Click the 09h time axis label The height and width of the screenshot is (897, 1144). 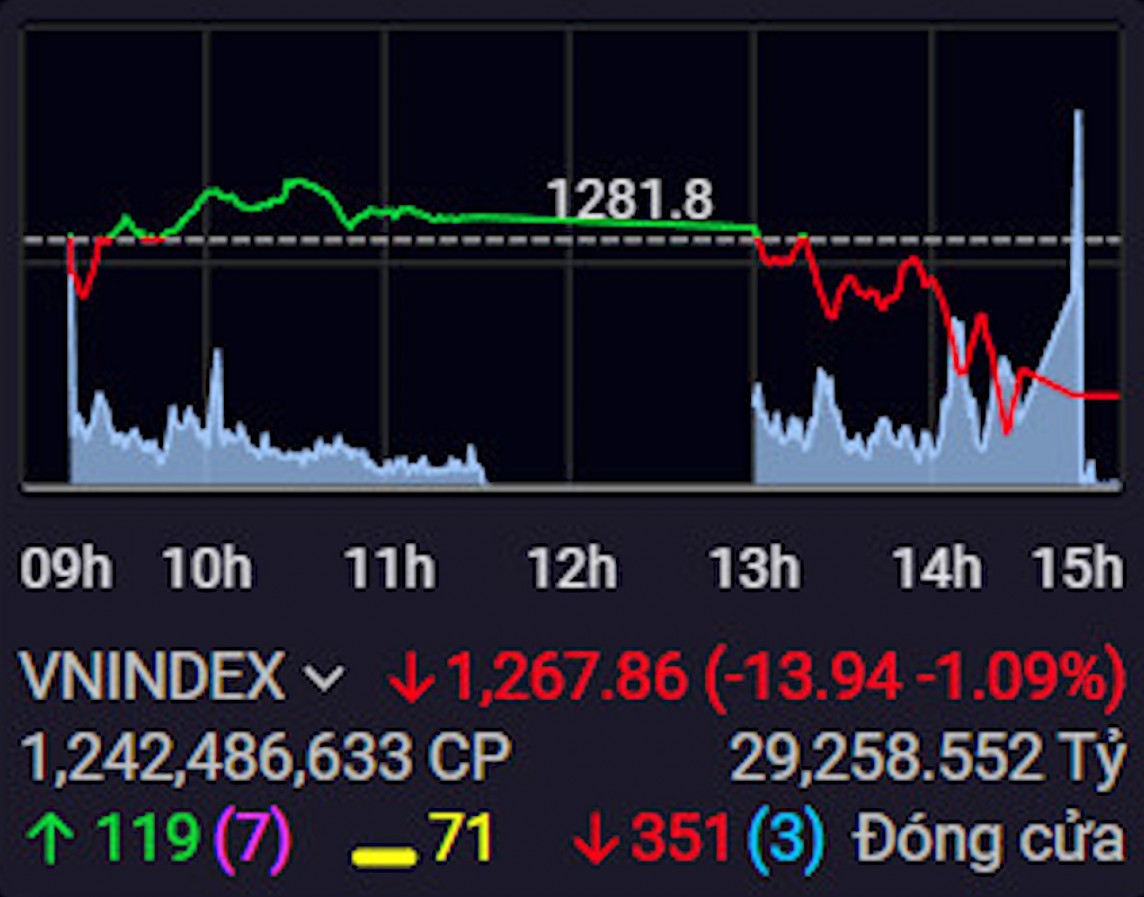[x=67, y=570]
